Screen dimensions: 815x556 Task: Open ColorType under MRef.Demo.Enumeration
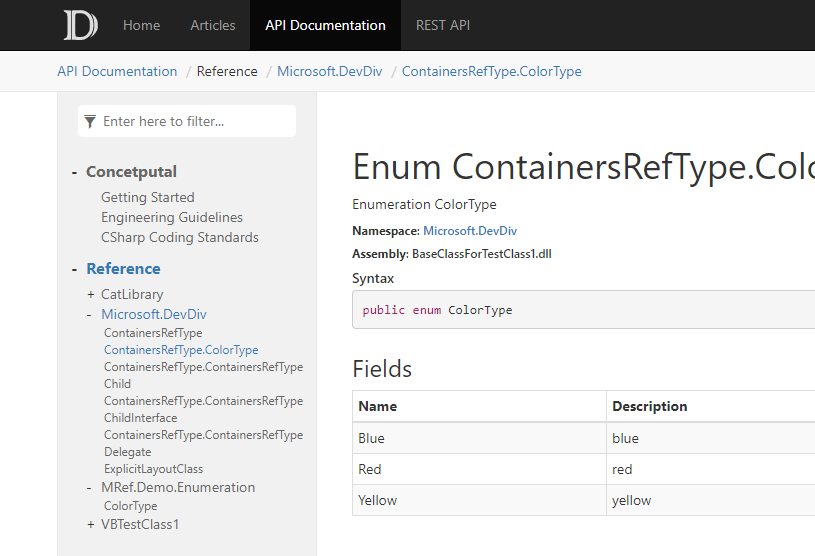click(130, 506)
